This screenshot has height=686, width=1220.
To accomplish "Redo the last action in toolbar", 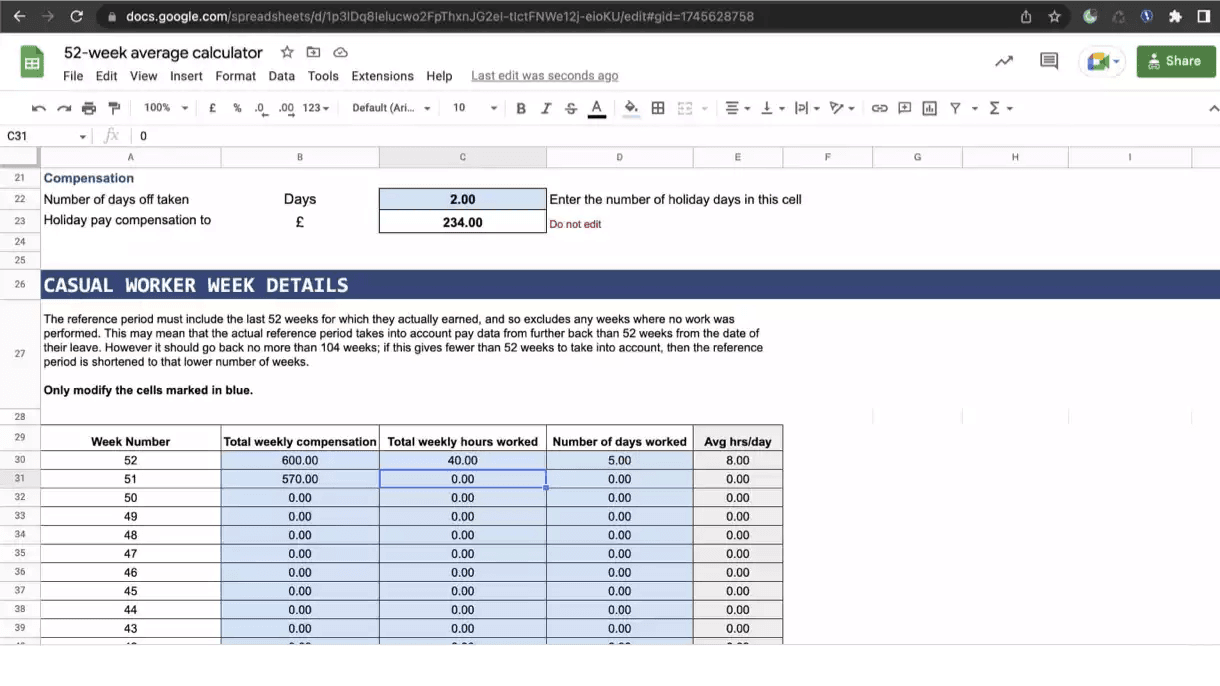I will click(64, 108).
